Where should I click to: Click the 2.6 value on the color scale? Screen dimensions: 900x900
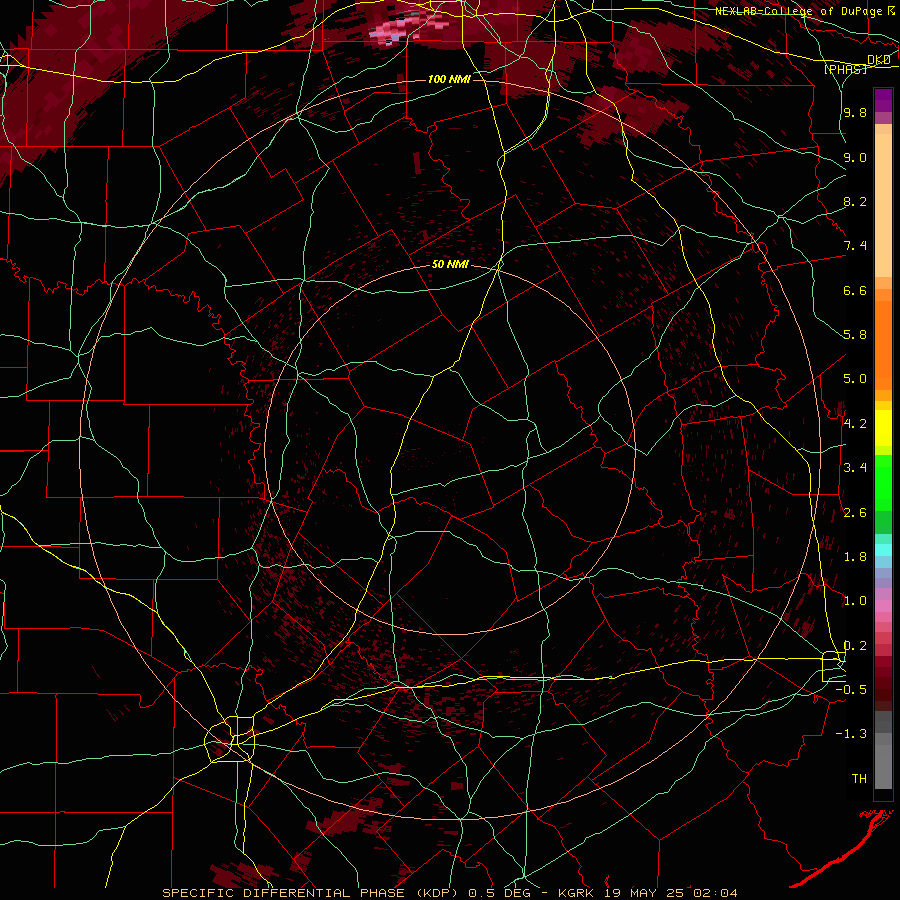(855, 512)
